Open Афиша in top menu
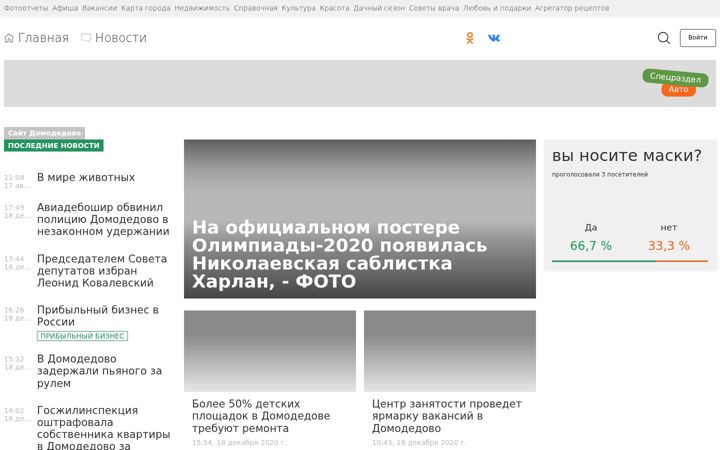Image resolution: width=720 pixels, height=450 pixels. (65, 8)
